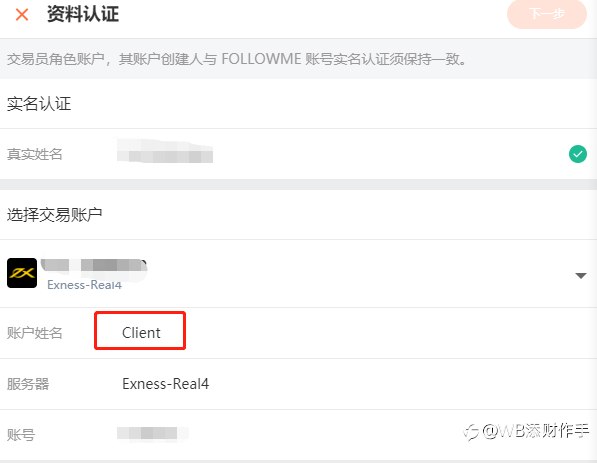Click the 服务器 label

click(x=28, y=384)
